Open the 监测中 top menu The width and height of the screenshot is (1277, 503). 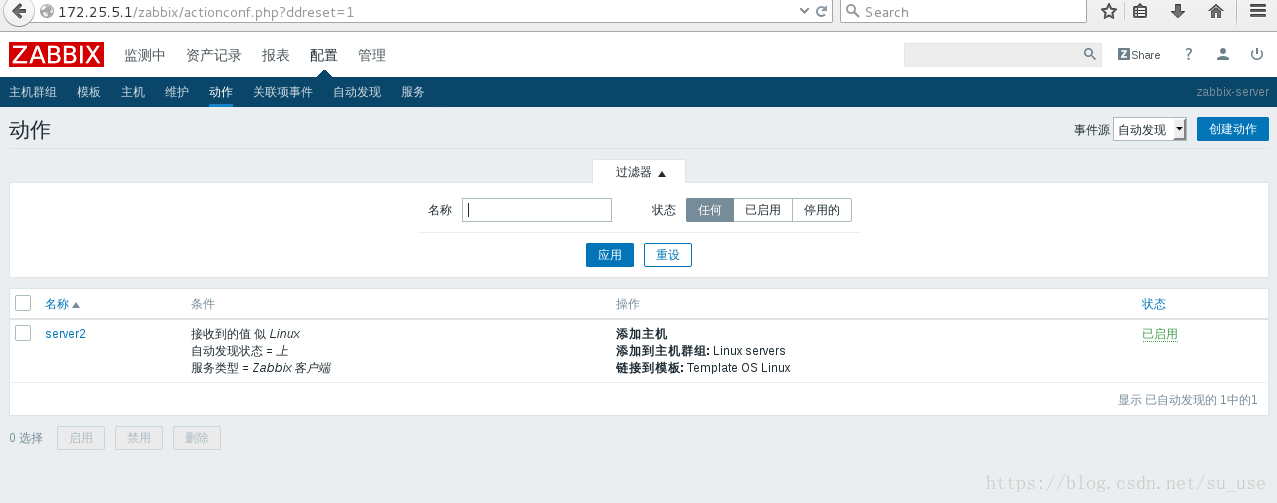pyautogui.click(x=145, y=55)
